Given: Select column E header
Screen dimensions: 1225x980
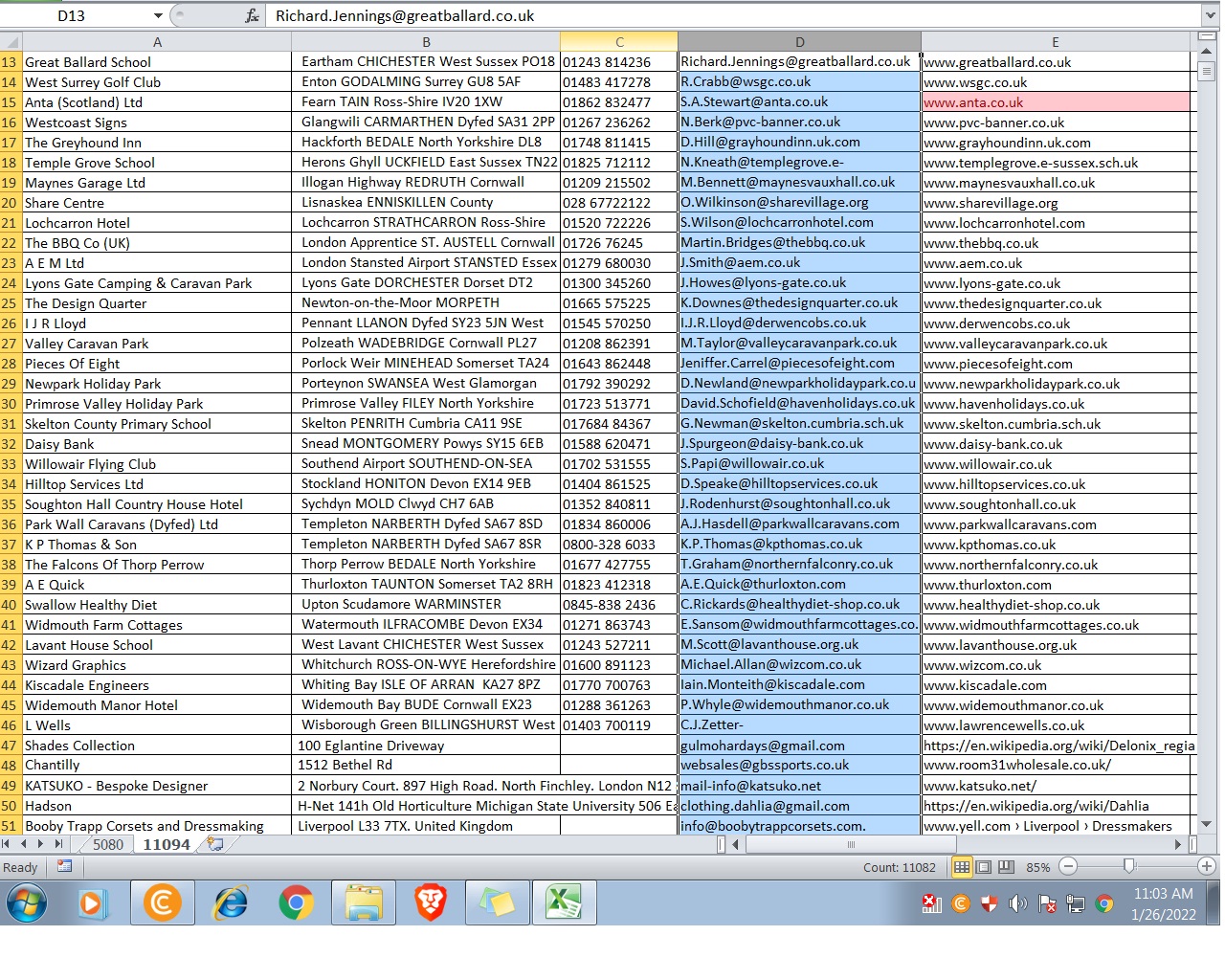Looking at the screenshot, I should [1056, 41].
